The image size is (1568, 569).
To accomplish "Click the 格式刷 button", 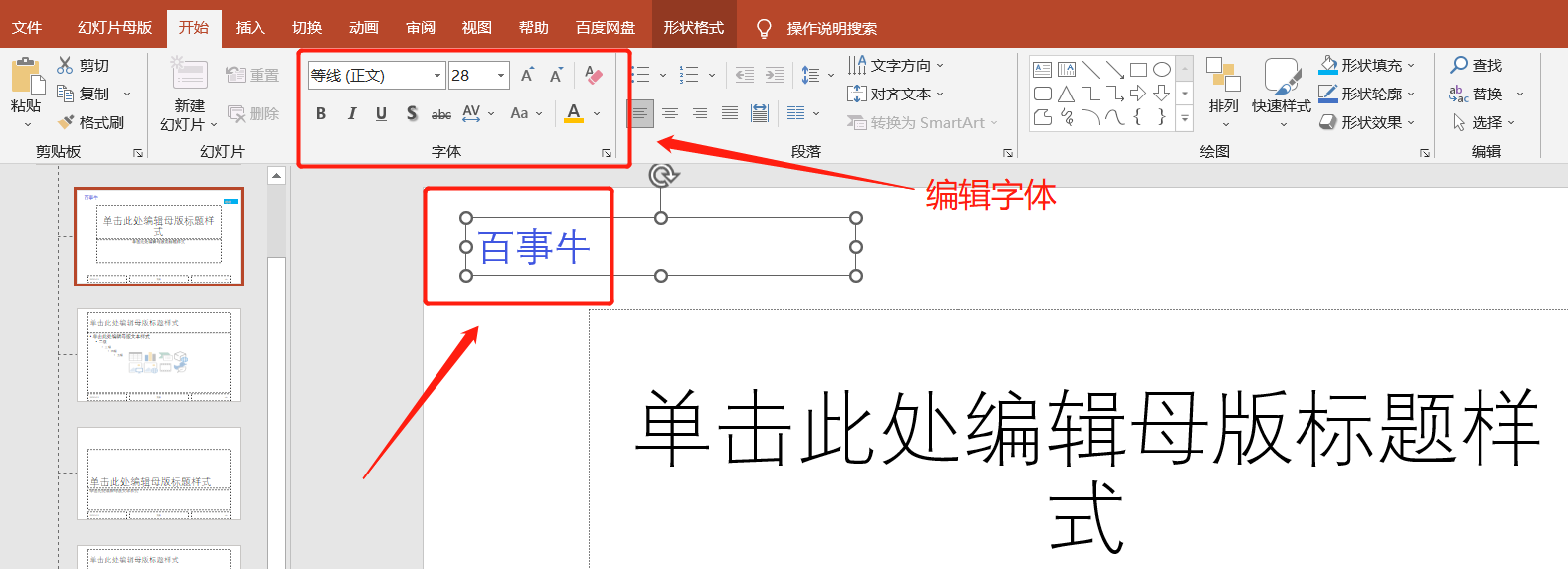I will tap(90, 122).
